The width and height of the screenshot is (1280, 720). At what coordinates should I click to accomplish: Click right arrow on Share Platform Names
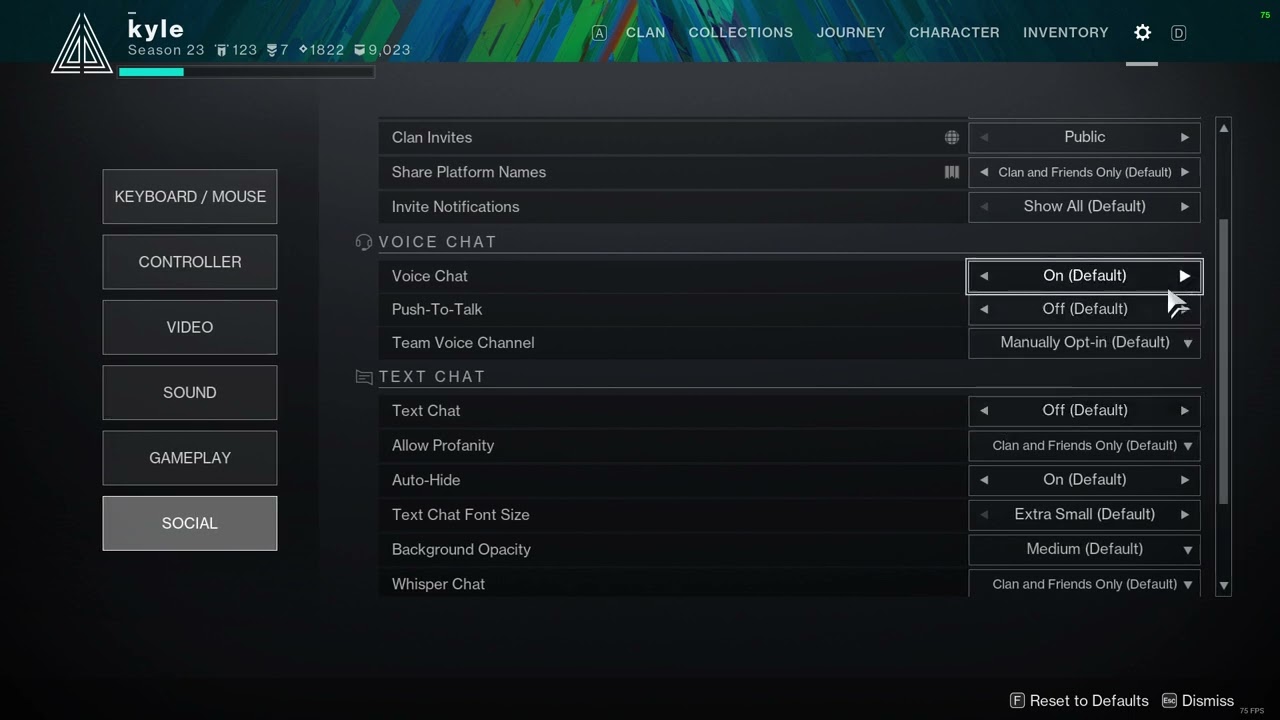[1184, 172]
